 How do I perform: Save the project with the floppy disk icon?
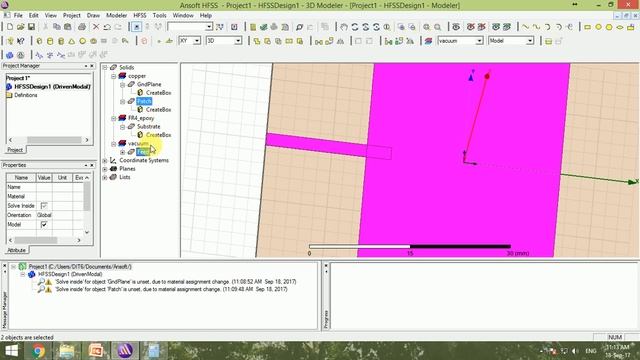point(31,27)
